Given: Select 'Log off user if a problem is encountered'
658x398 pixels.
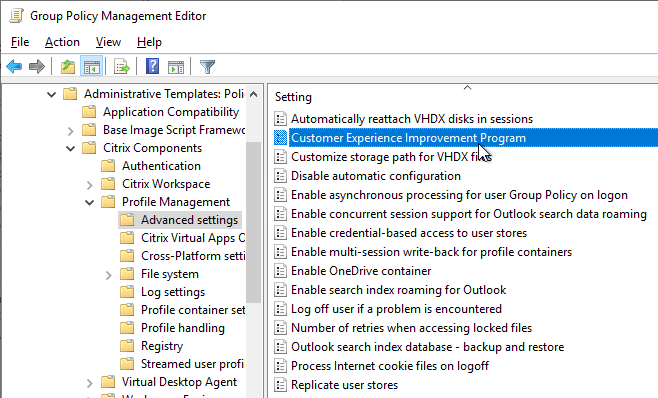Looking at the screenshot, I should (396, 309).
